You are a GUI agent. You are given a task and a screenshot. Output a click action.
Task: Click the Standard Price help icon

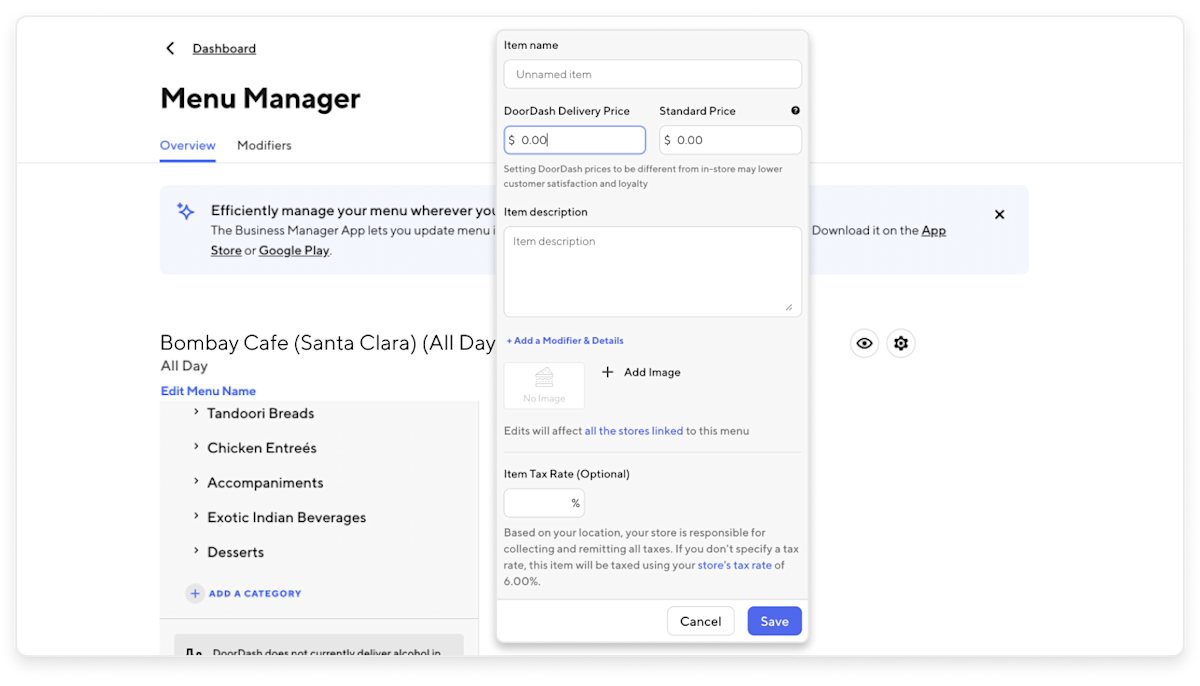[796, 111]
